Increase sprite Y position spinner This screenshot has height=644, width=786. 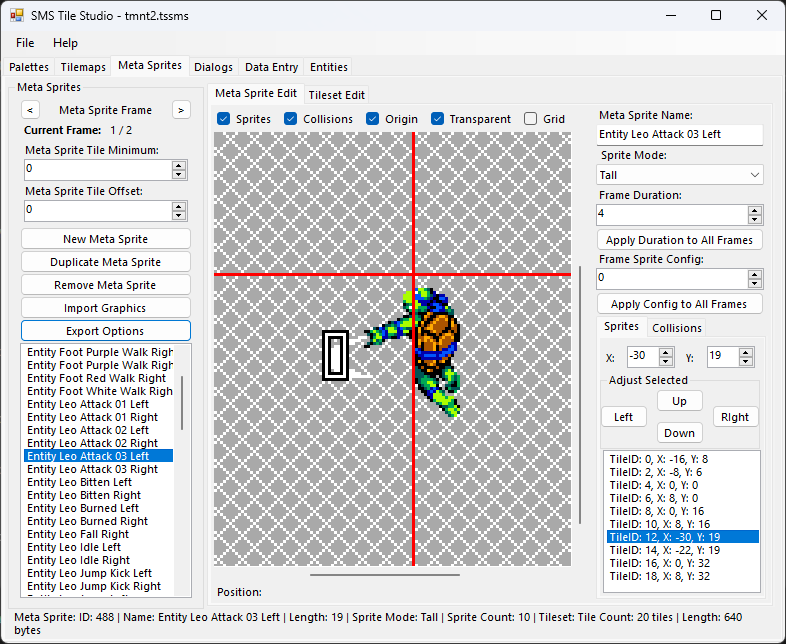click(745, 353)
